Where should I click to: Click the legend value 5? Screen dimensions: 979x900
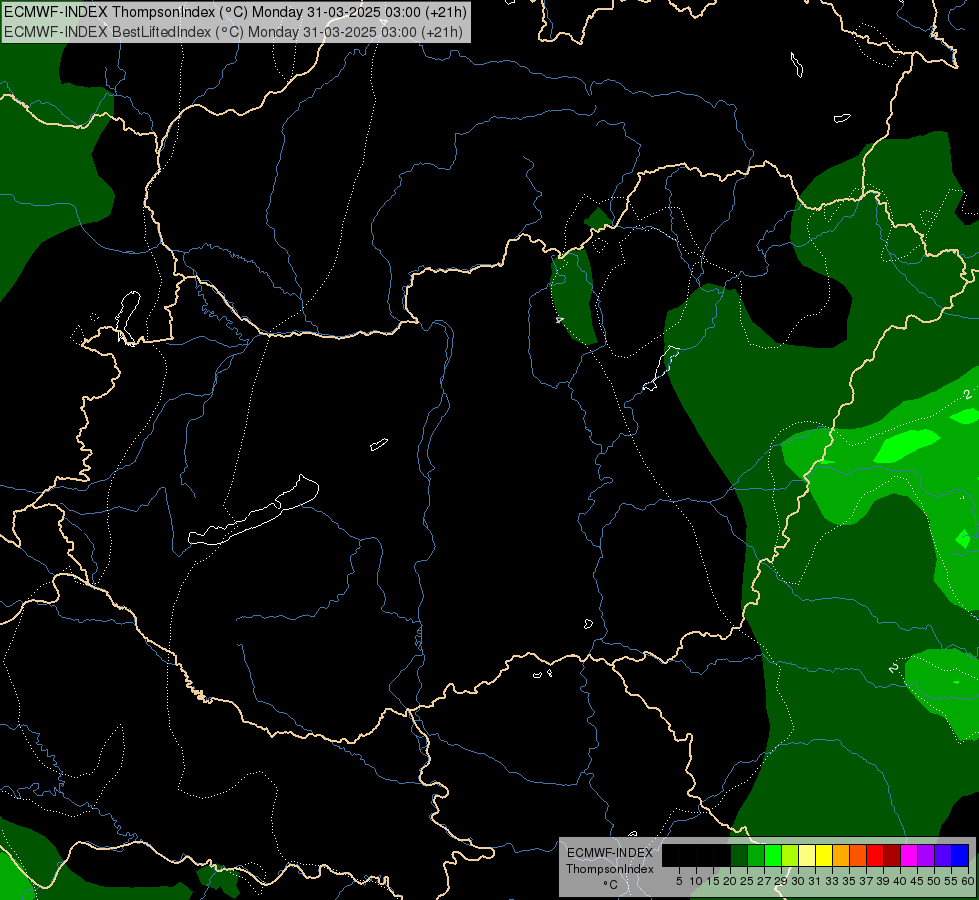(679, 881)
